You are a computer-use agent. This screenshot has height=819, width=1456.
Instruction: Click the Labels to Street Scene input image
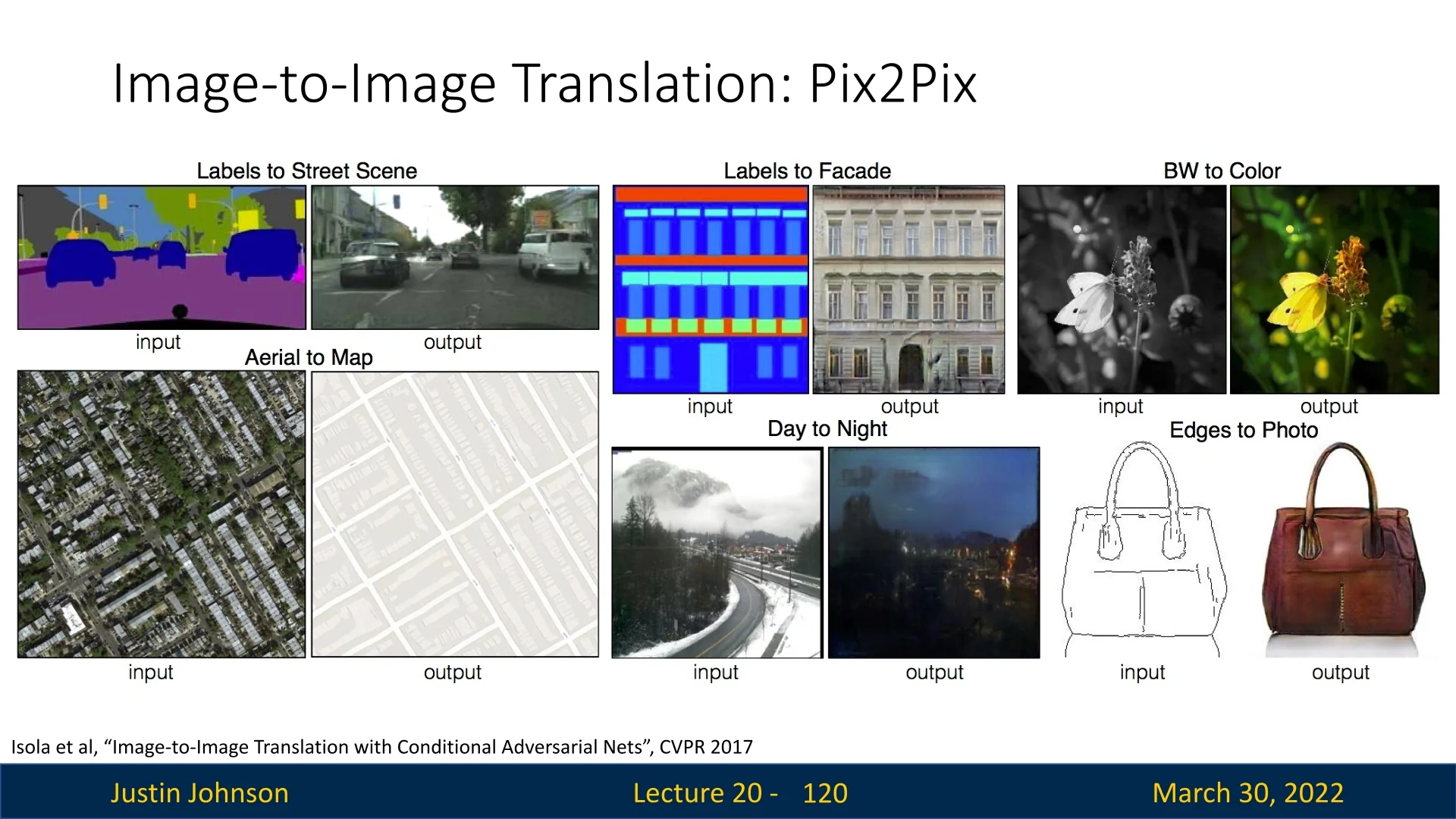coord(162,257)
